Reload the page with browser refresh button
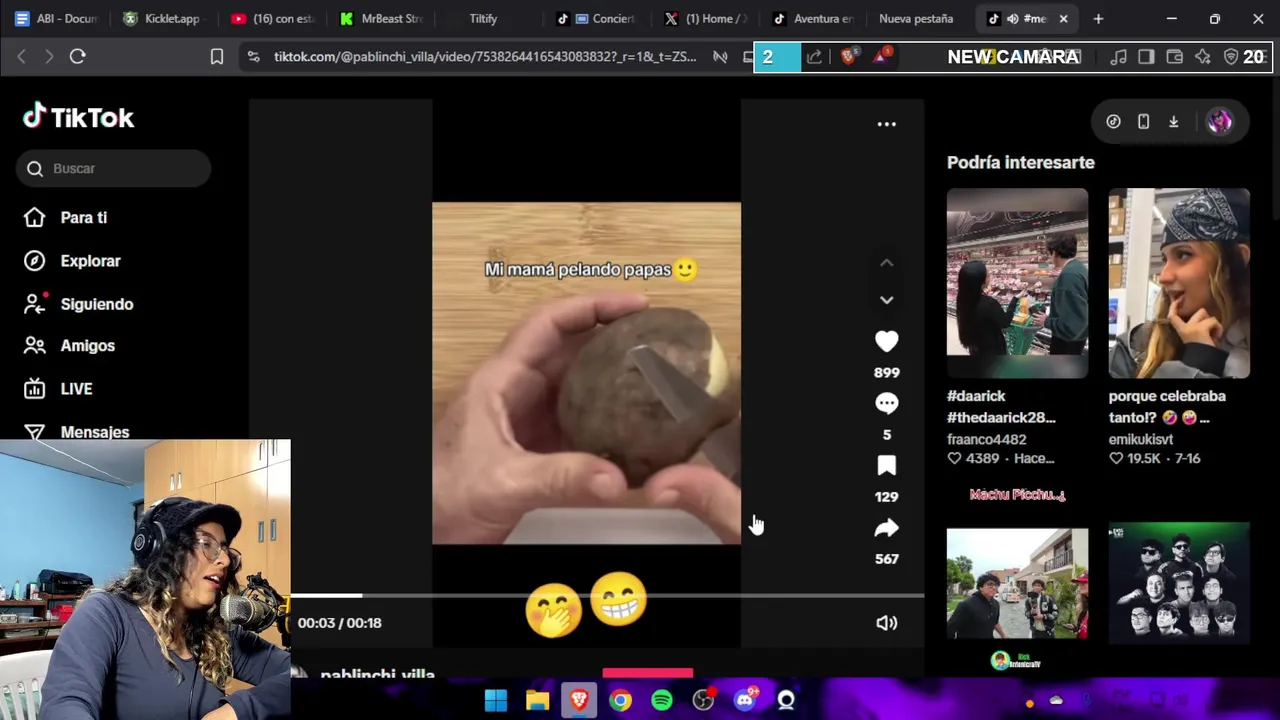The height and width of the screenshot is (720, 1280). coord(77,57)
